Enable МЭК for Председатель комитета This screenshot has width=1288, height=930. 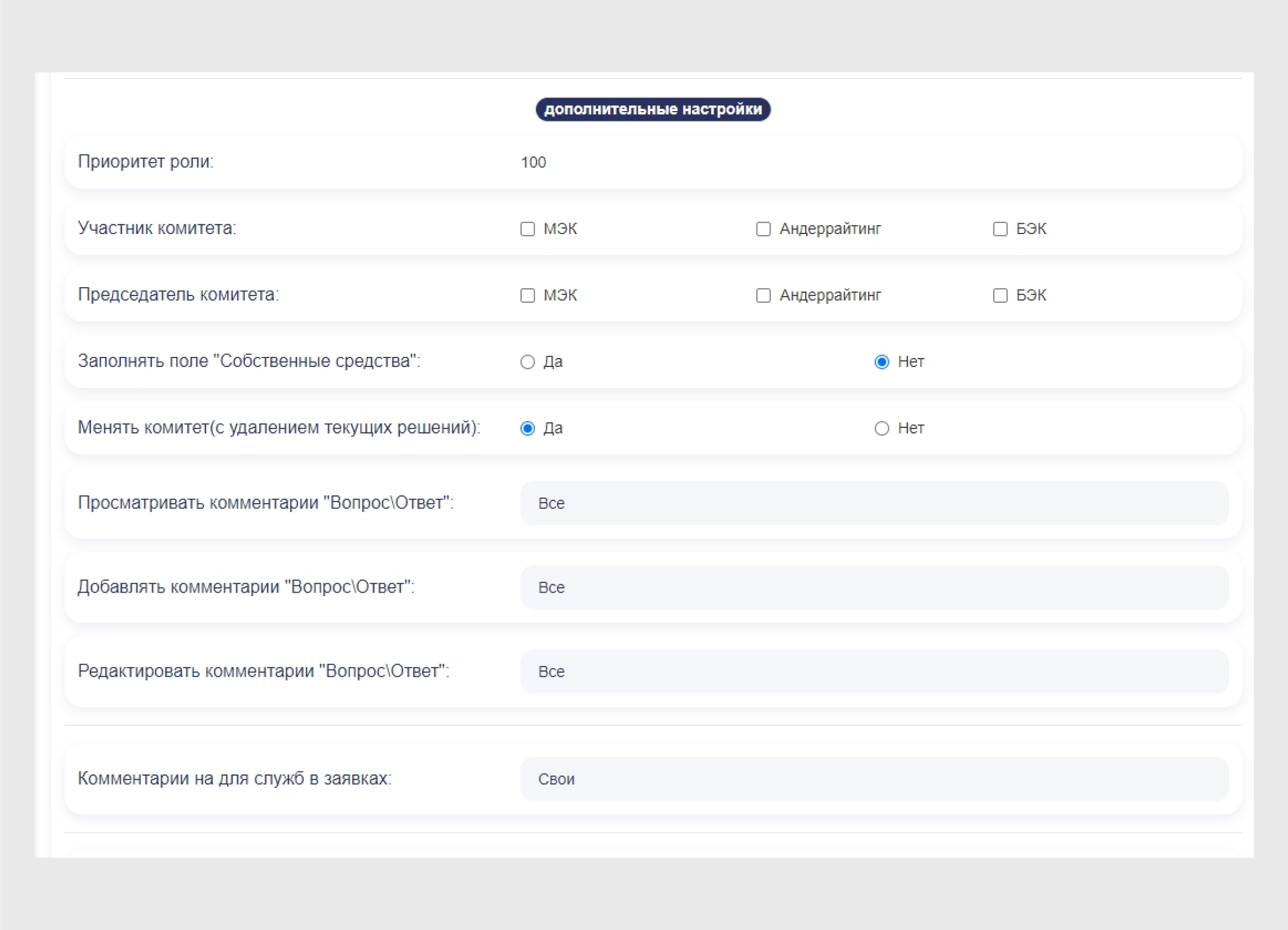[528, 296]
